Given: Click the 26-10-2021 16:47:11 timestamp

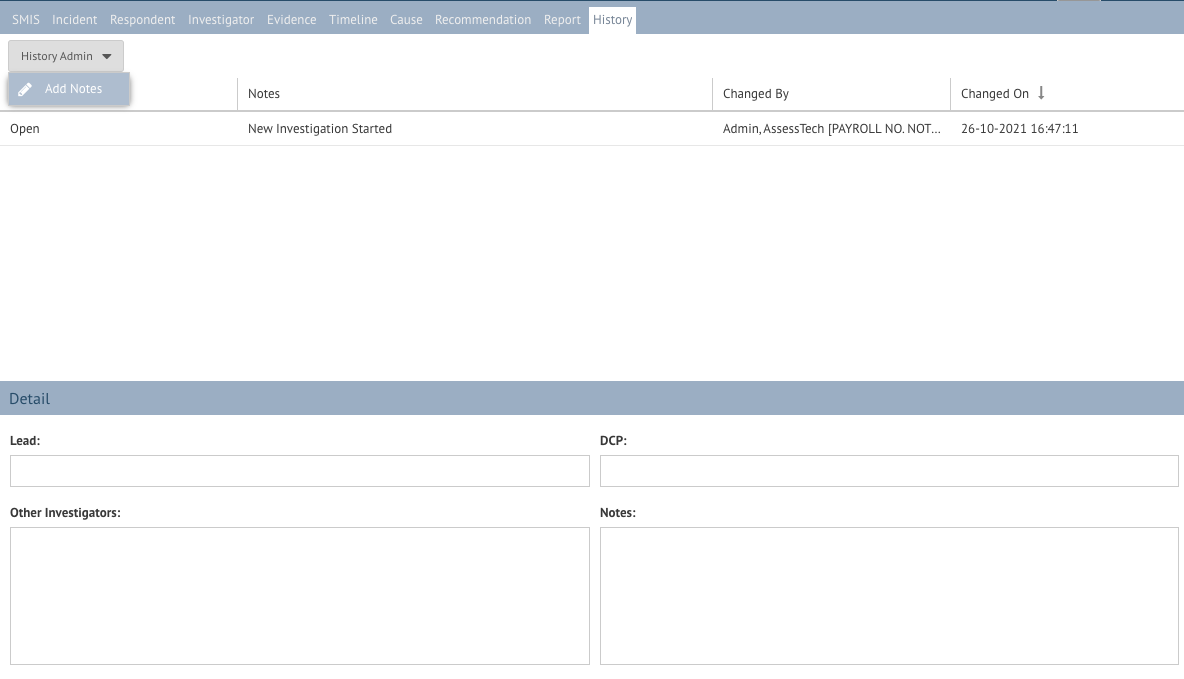Looking at the screenshot, I should click(x=1019, y=128).
